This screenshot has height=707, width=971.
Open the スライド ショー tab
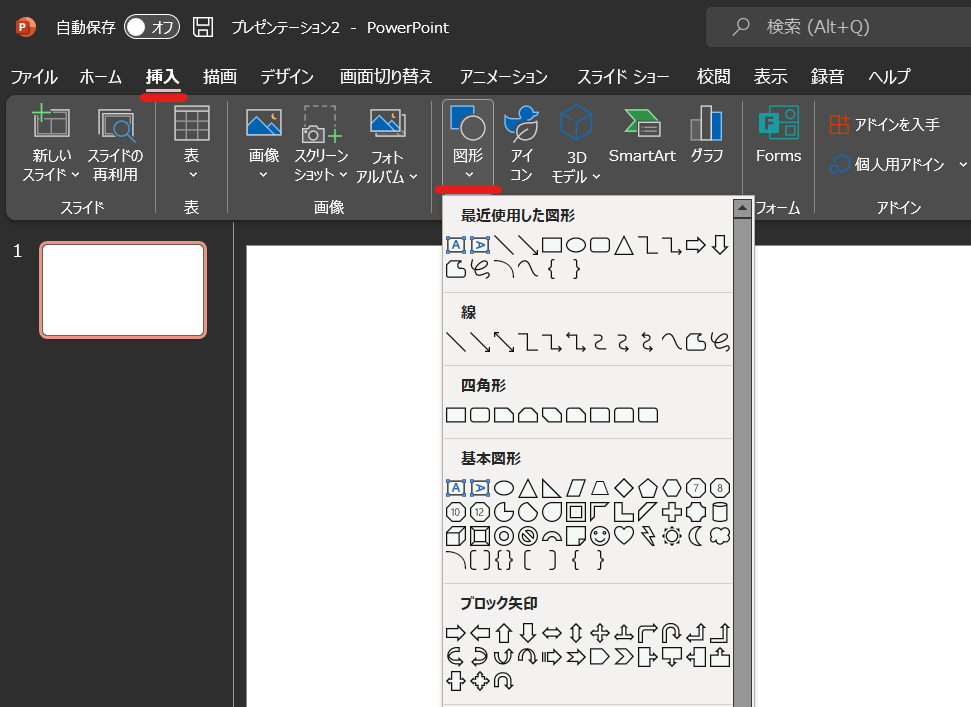623,77
